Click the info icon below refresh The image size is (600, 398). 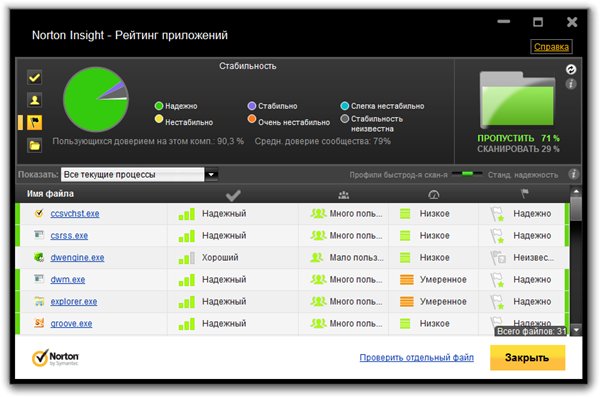point(571,84)
